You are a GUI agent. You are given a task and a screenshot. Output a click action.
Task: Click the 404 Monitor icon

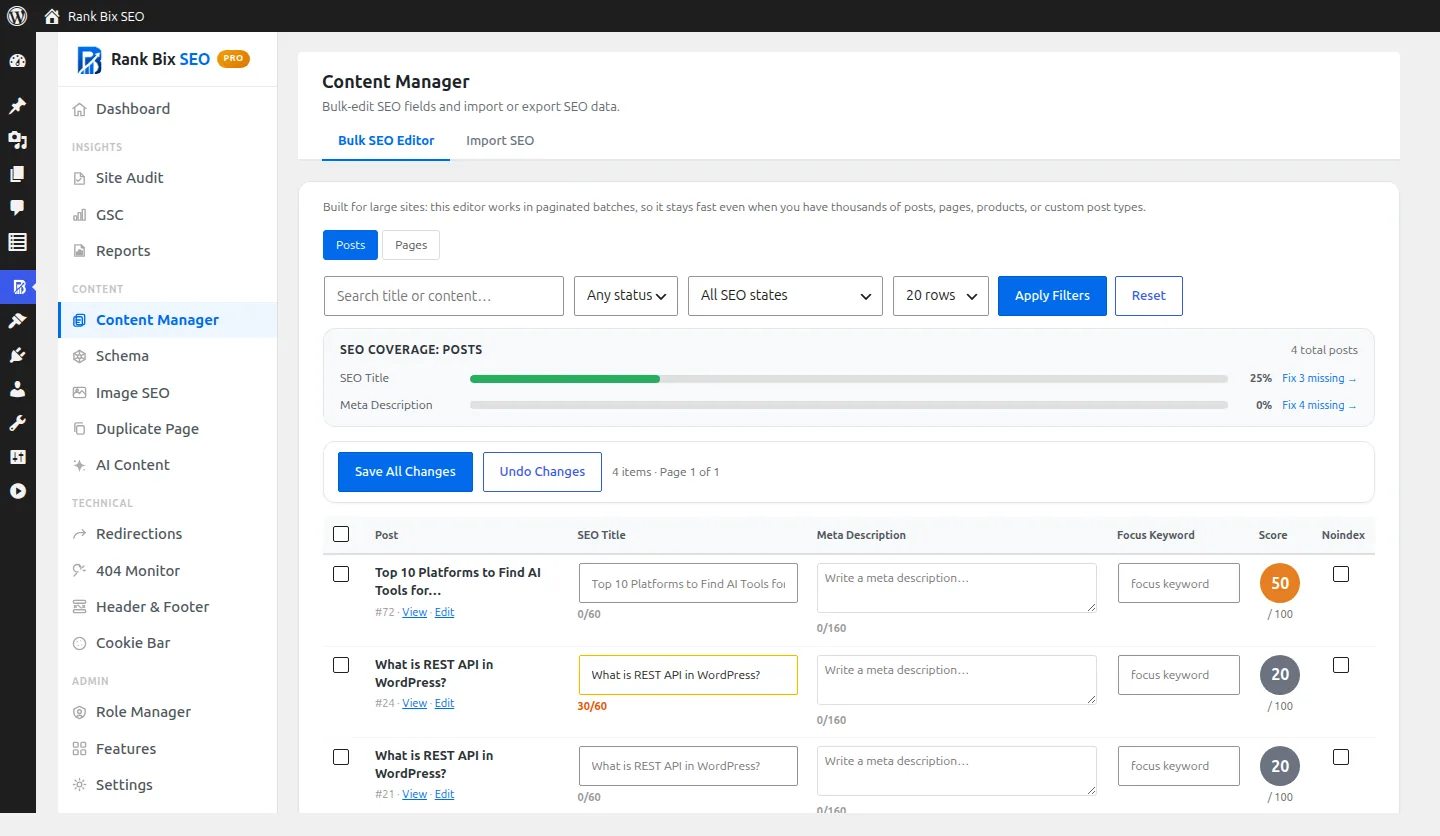click(80, 571)
